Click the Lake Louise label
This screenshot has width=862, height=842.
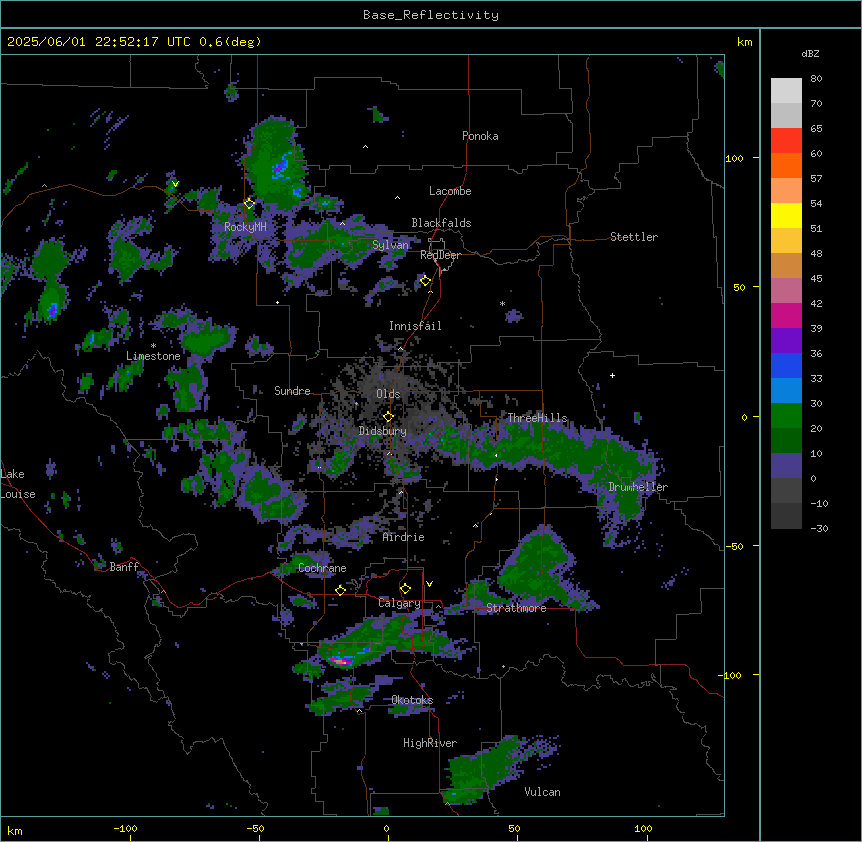click(x=18, y=484)
